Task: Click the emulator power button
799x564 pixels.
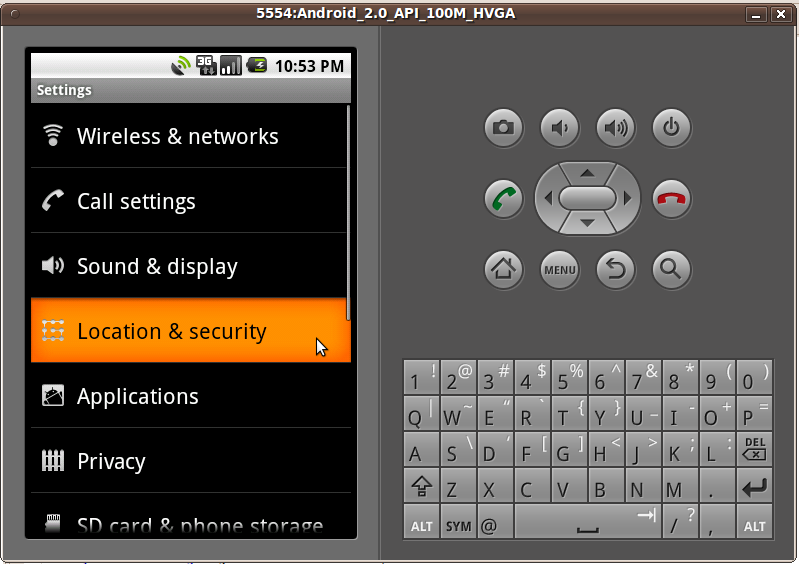Action: [x=672, y=127]
